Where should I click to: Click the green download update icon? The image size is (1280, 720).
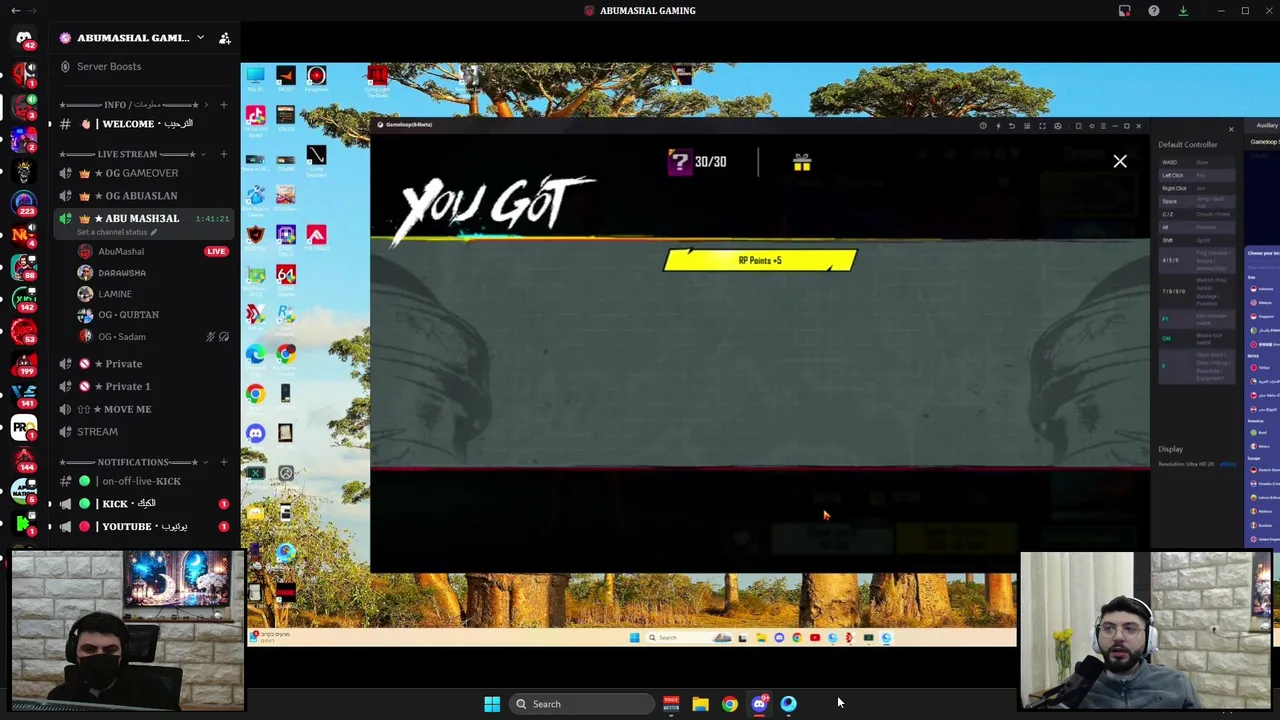click(x=1183, y=11)
